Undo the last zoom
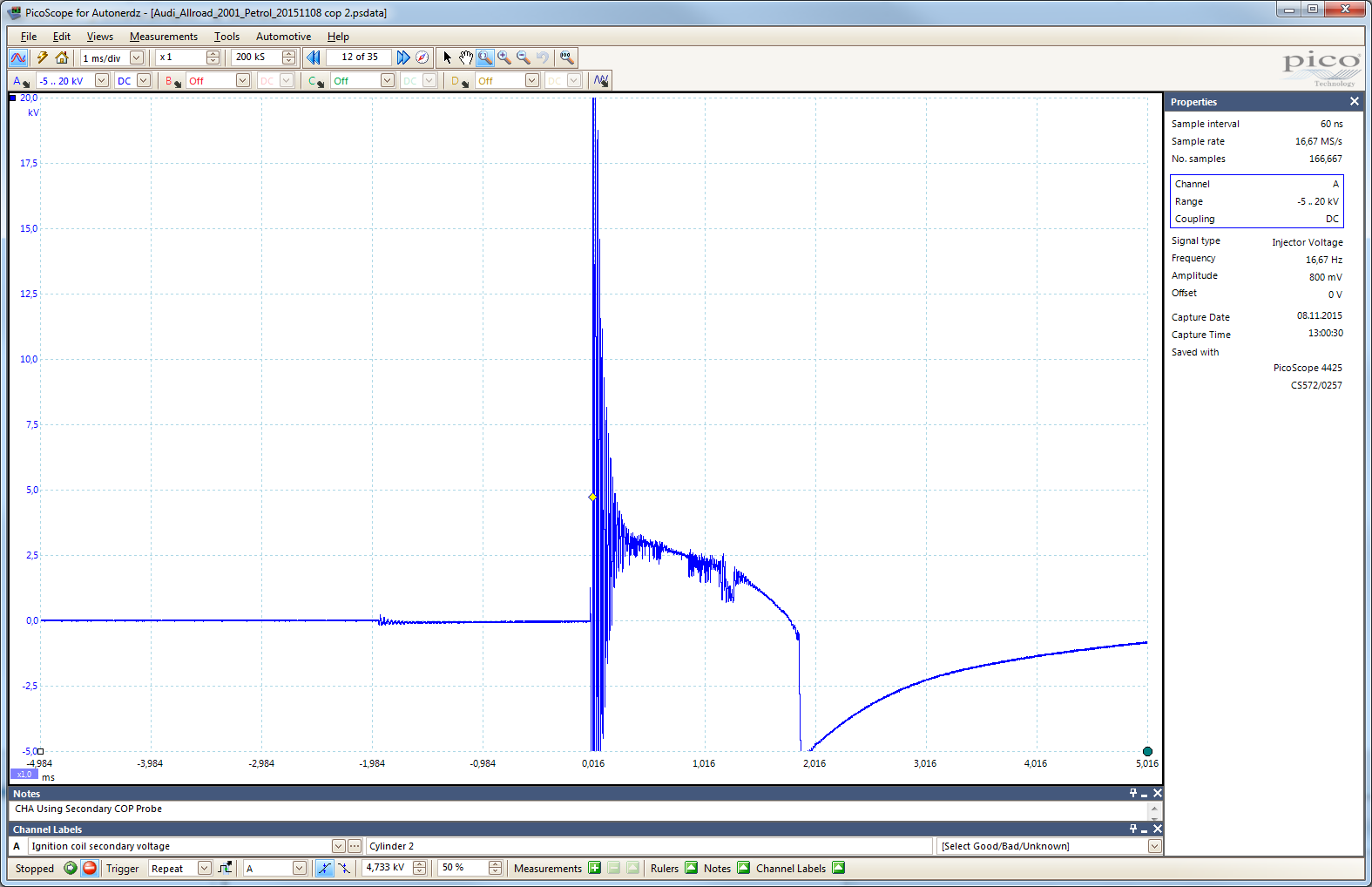 pos(543,58)
